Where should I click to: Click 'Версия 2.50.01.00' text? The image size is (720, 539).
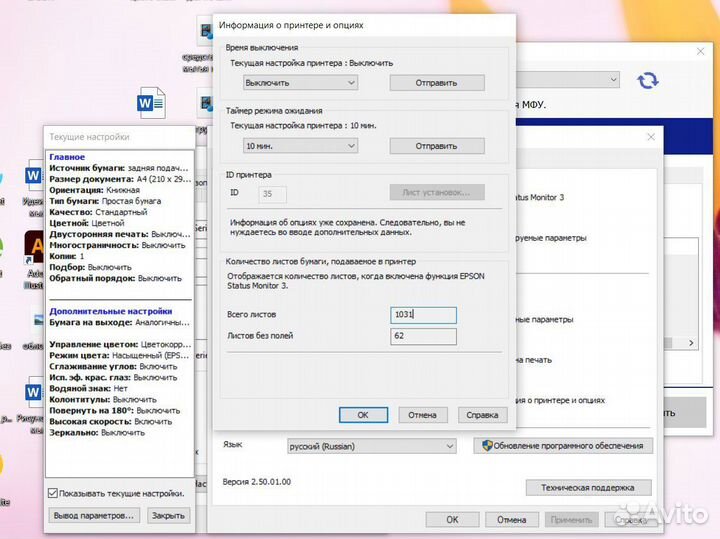(x=257, y=482)
